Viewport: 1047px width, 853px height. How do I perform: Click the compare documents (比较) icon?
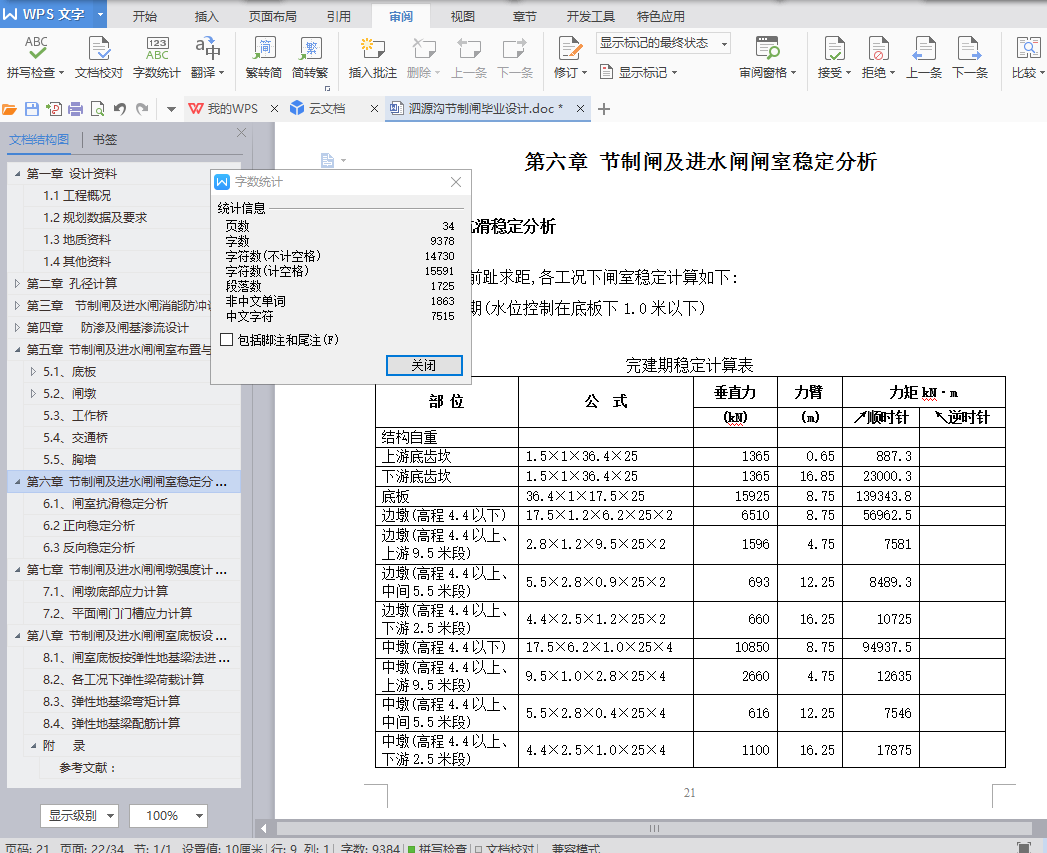(x=1028, y=48)
